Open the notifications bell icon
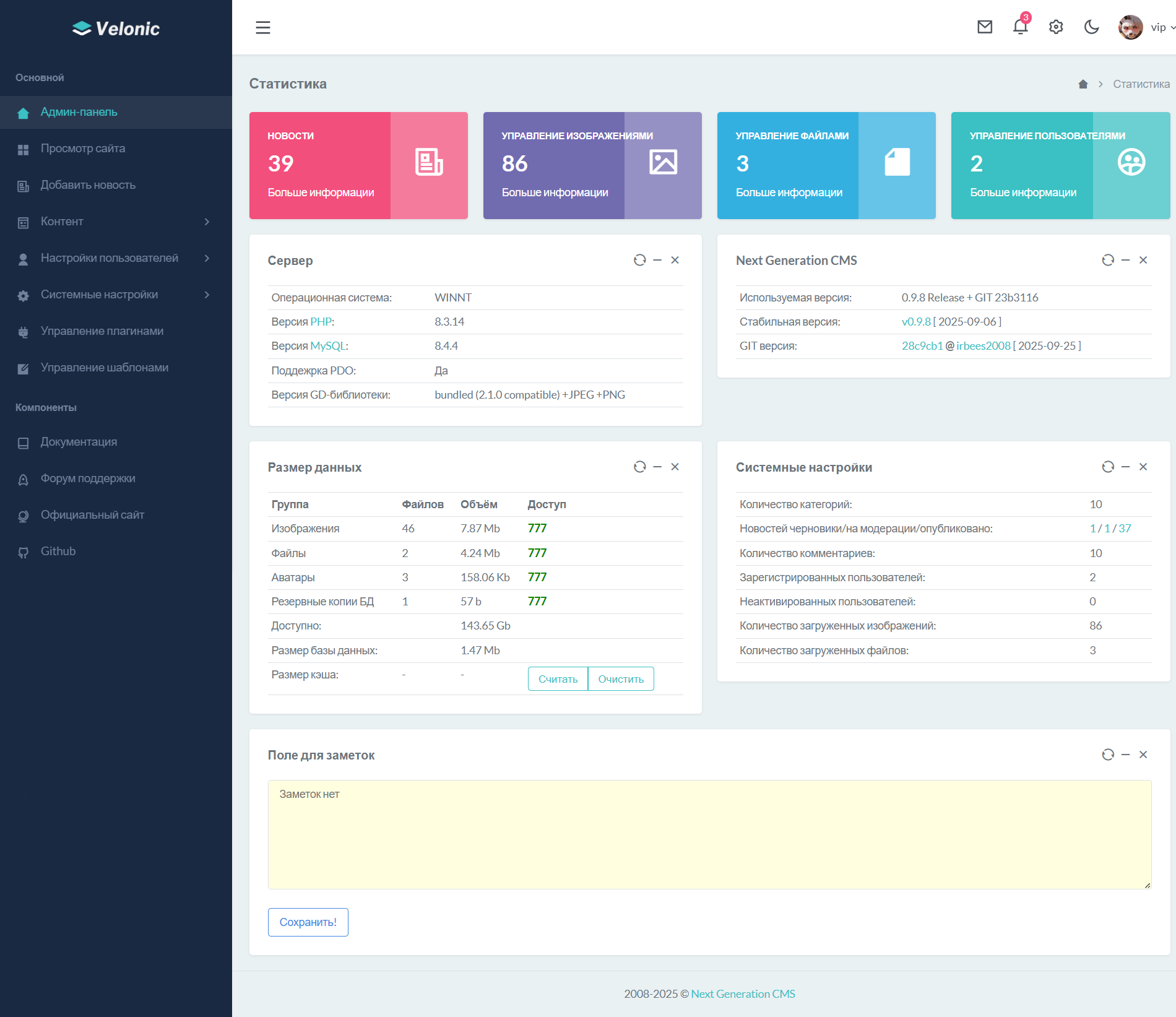Screen dimensions: 1176x1017 [x=1020, y=27]
